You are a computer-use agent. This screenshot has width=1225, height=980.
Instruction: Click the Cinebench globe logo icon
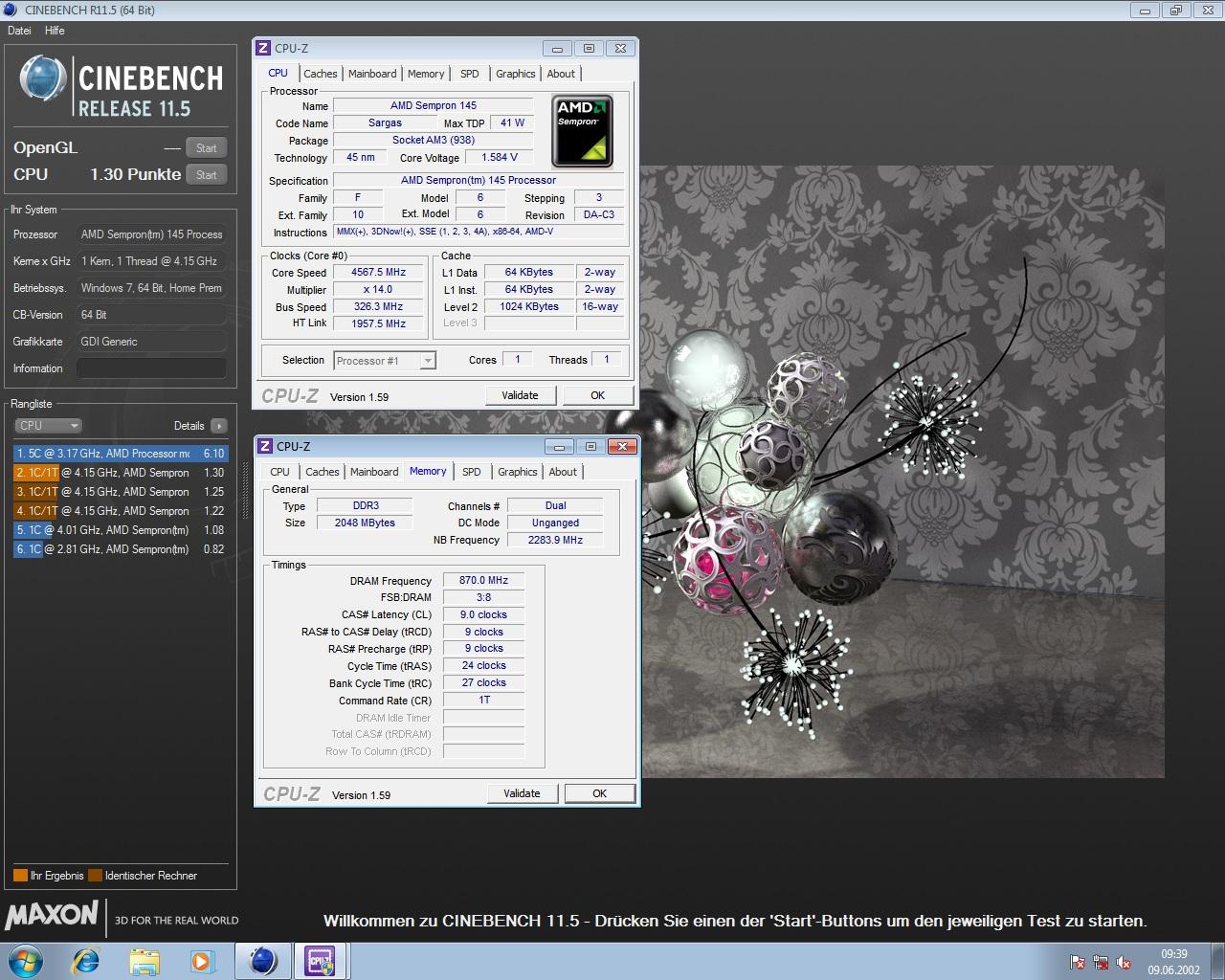tap(43, 78)
